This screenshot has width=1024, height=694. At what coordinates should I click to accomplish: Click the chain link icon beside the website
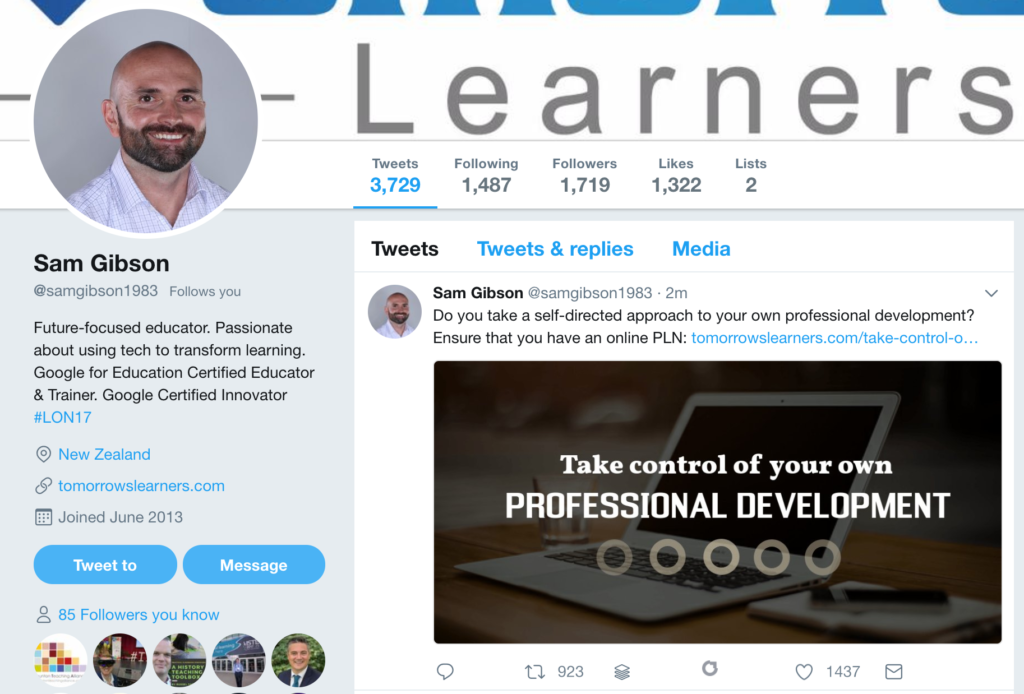pos(43,485)
